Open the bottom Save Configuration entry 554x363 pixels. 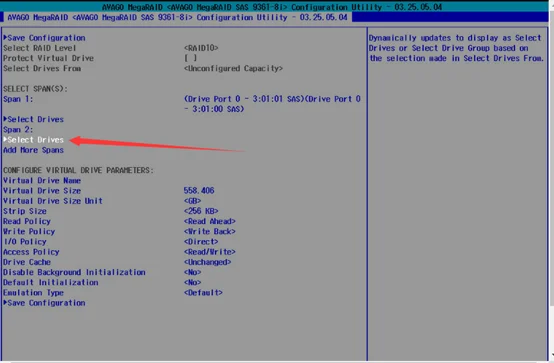45,303
